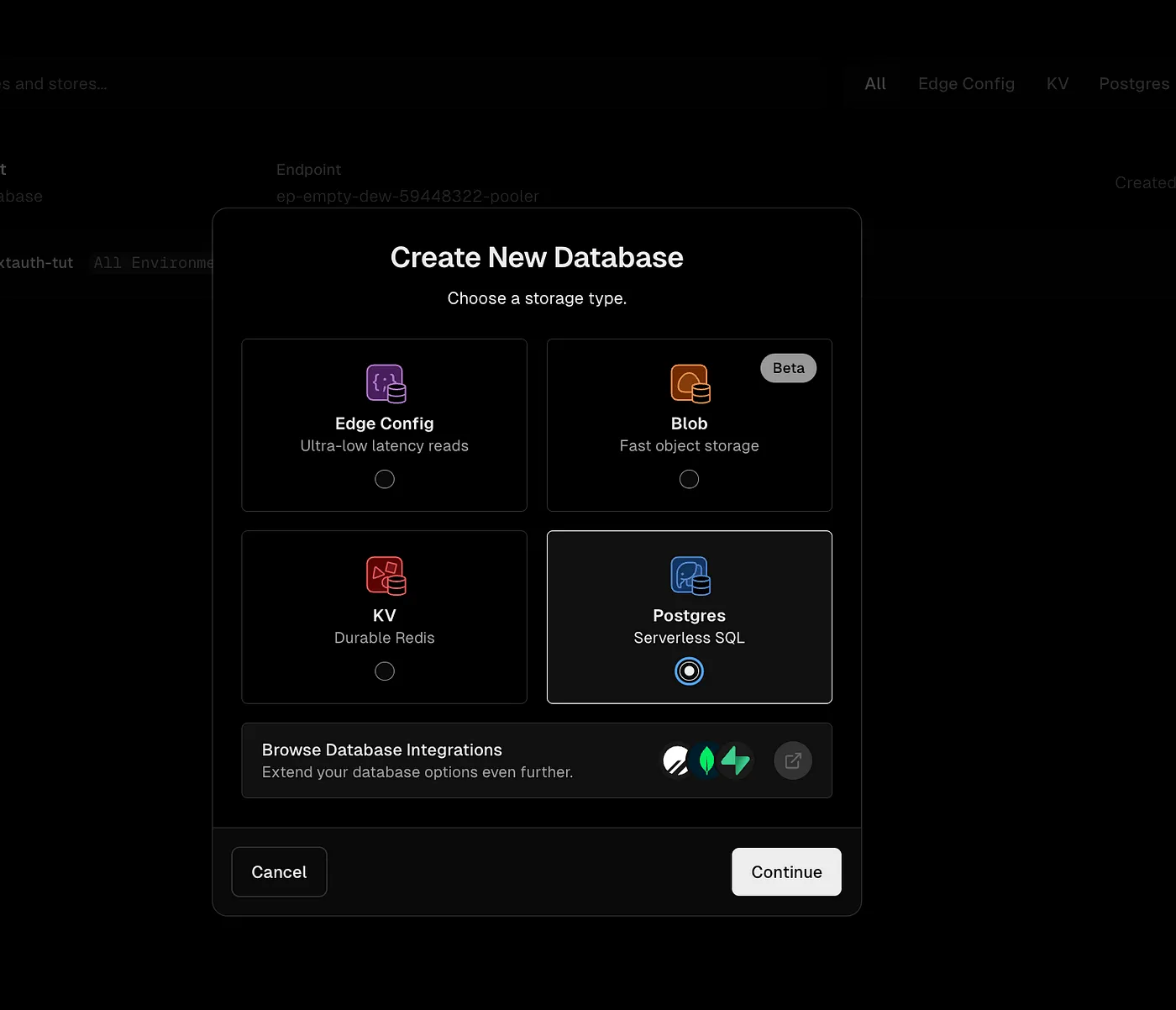Click the orange Blob storage icon

click(690, 383)
